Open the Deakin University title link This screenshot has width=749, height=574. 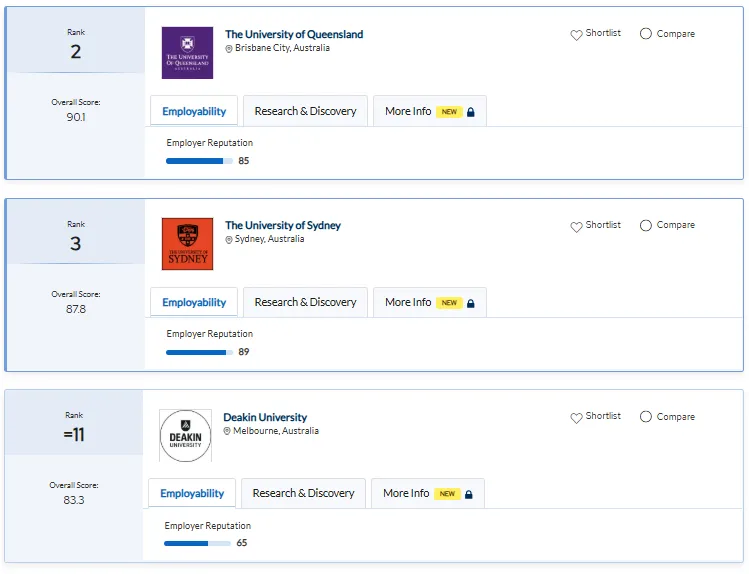(x=265, y=417)
